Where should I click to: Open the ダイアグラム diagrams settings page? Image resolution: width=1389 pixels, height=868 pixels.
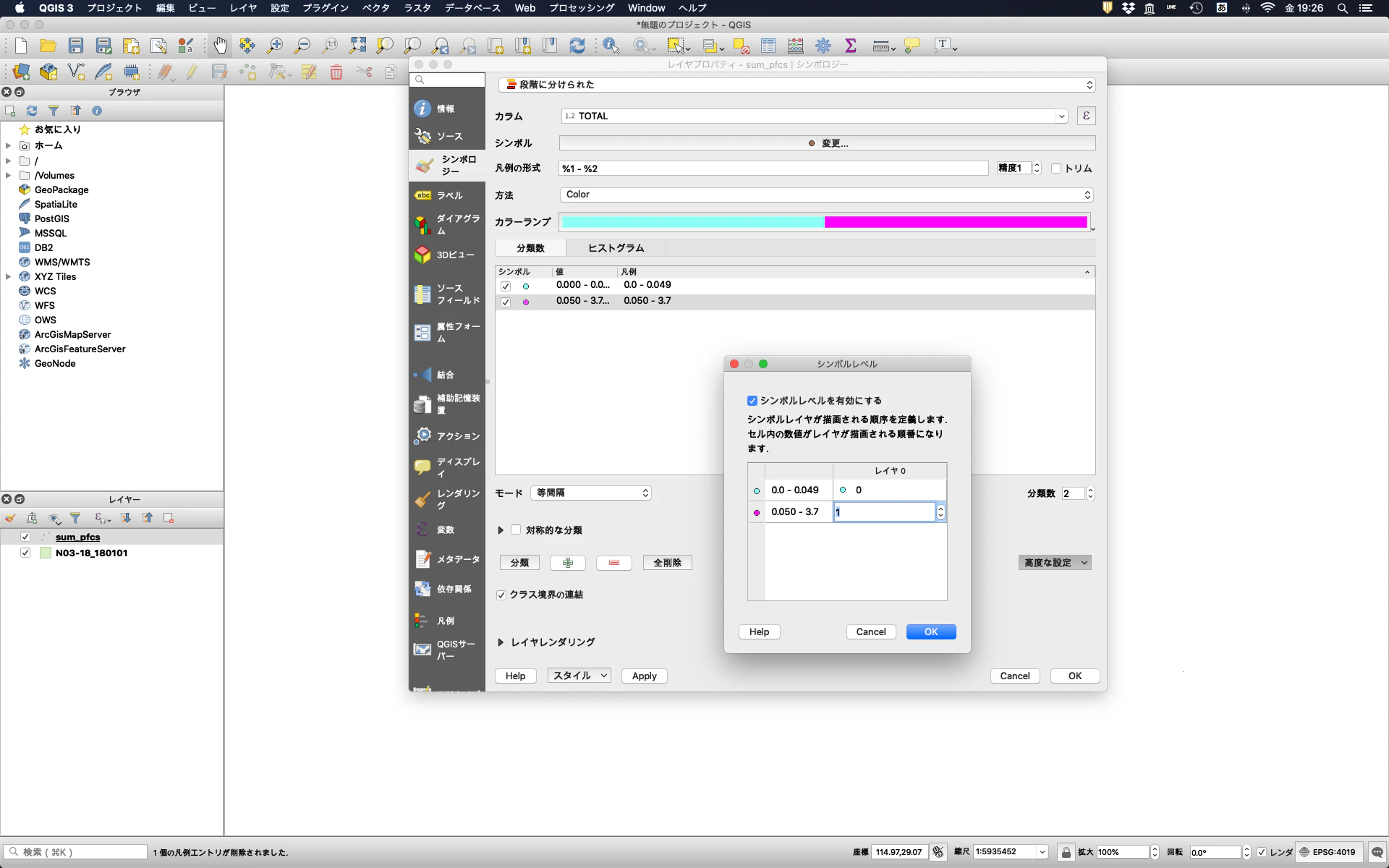[x=446, y=224]
